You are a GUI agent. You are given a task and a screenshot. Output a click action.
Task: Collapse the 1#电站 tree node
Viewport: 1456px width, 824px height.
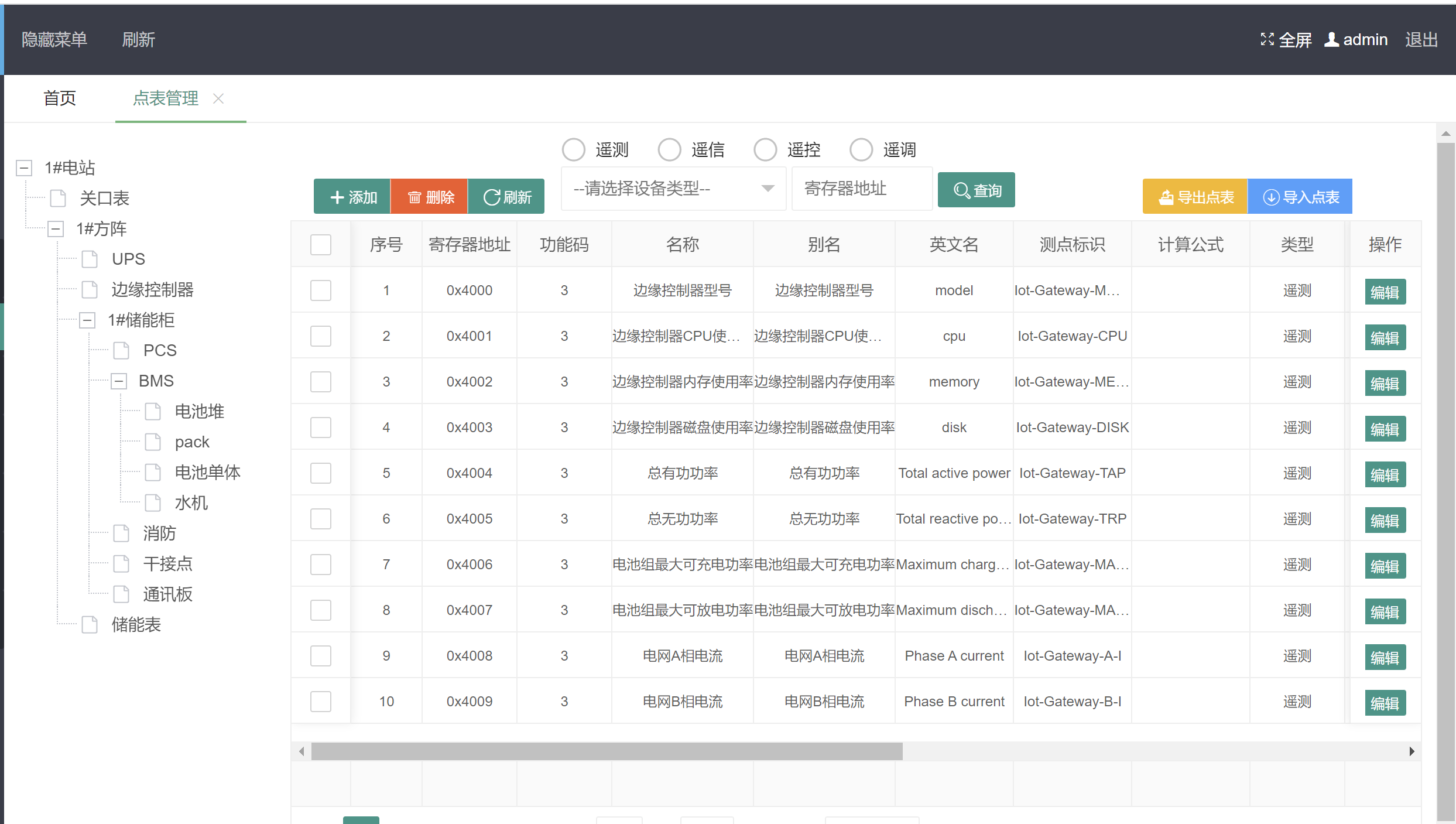24,168
